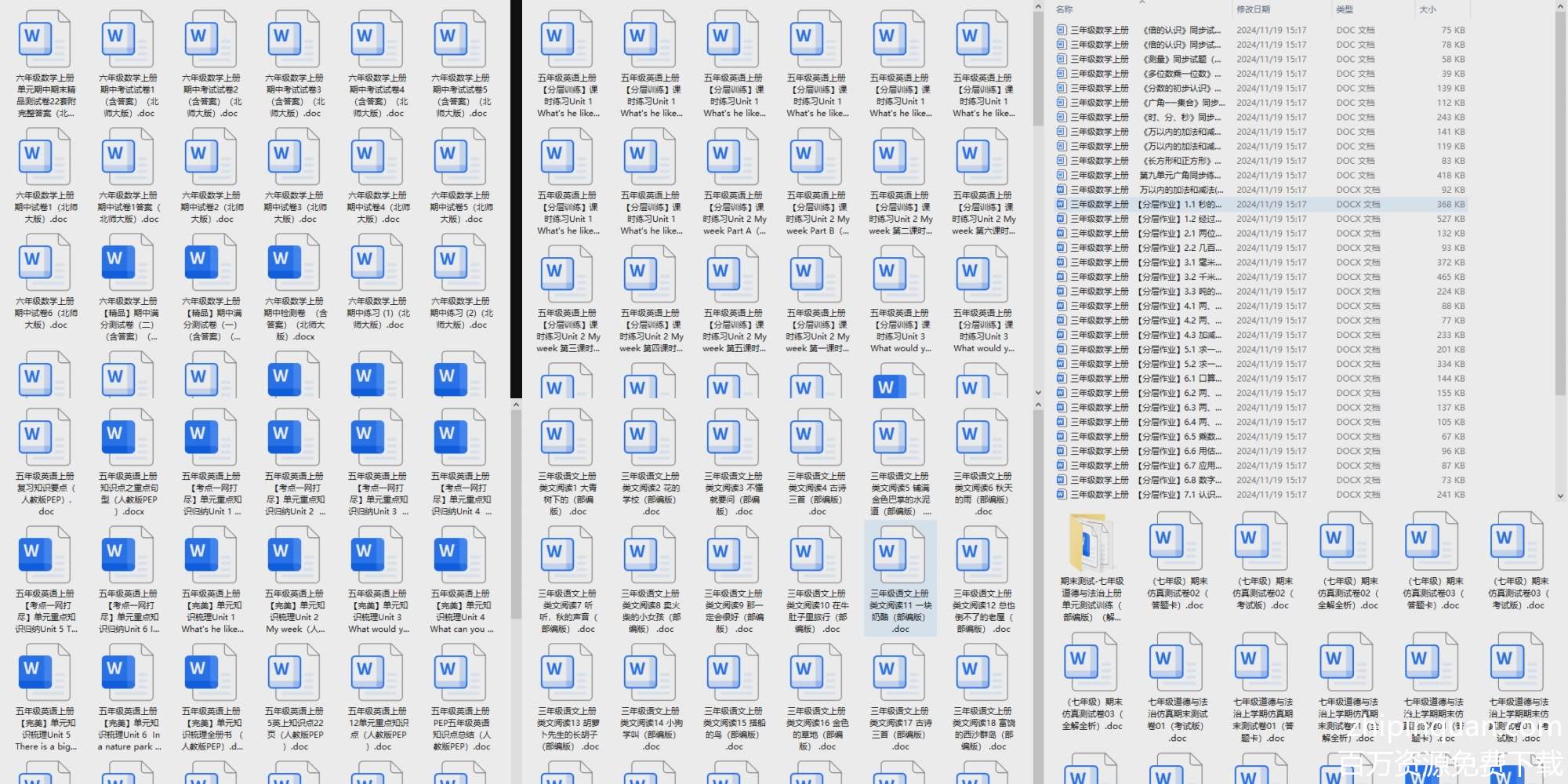The height and width of the screenshot is (784, 1568).
Task: Click the name 七年级道德与法治上学期仿真期末测试卷01 (答题卡)
Action: [1262, 720]
